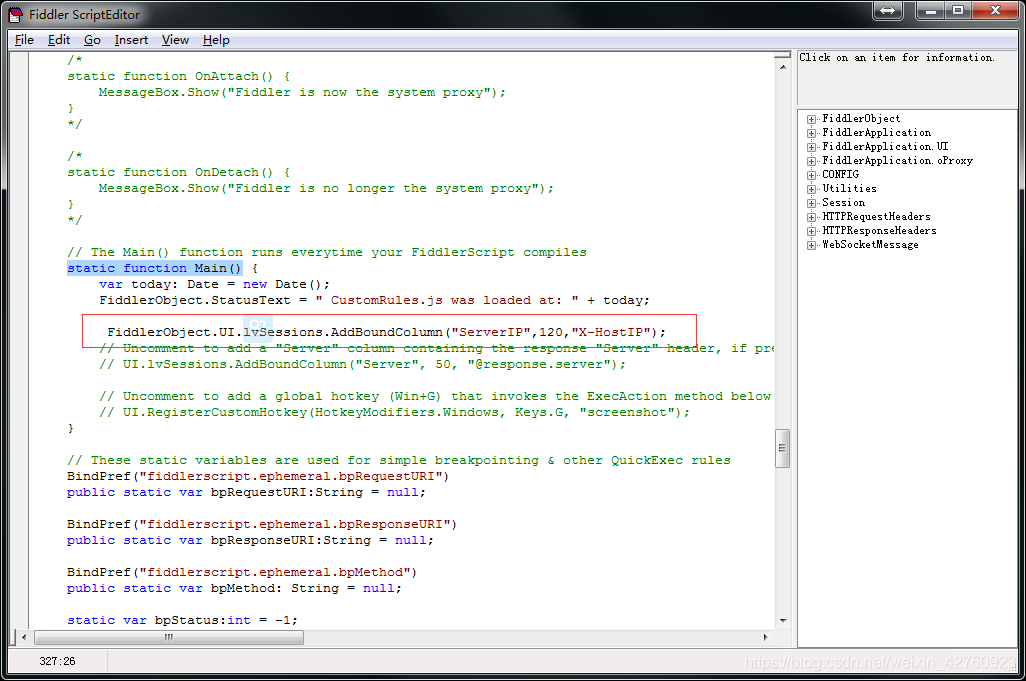Screen dimensions: 1026x681
Task: Select the HTTPRequestHeaders class label
Action: pyautogui.click(x=876, y=217)
